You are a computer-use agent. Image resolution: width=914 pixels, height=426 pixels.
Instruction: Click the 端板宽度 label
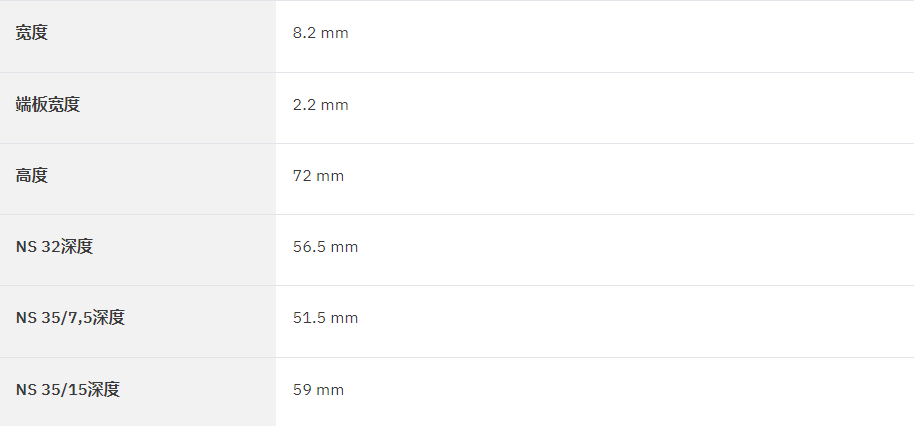pos(48,105)
